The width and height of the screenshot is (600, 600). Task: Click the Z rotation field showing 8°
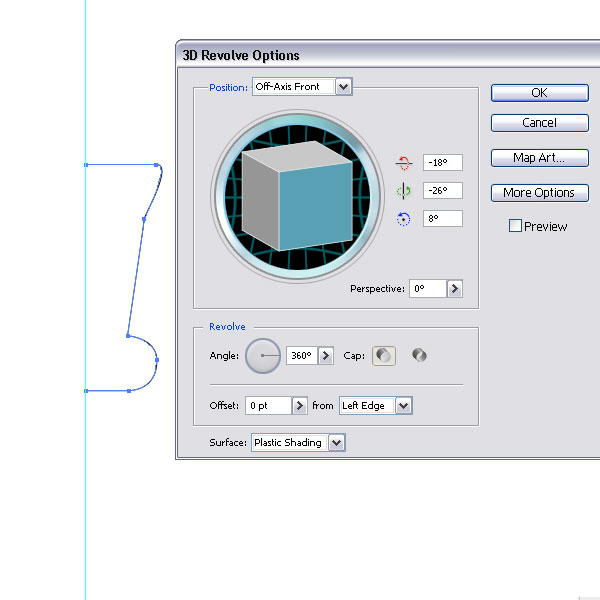443,218
